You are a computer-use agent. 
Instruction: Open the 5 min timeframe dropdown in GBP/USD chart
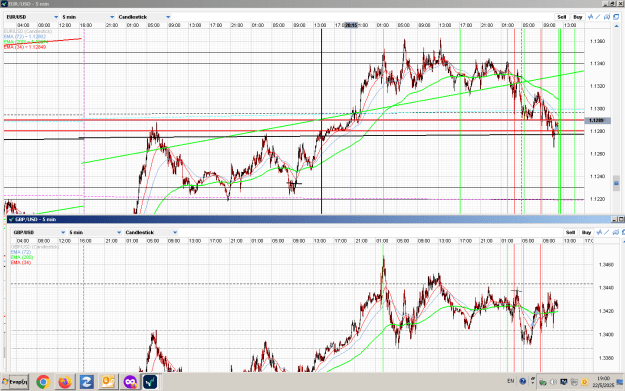tap(95, 232)
